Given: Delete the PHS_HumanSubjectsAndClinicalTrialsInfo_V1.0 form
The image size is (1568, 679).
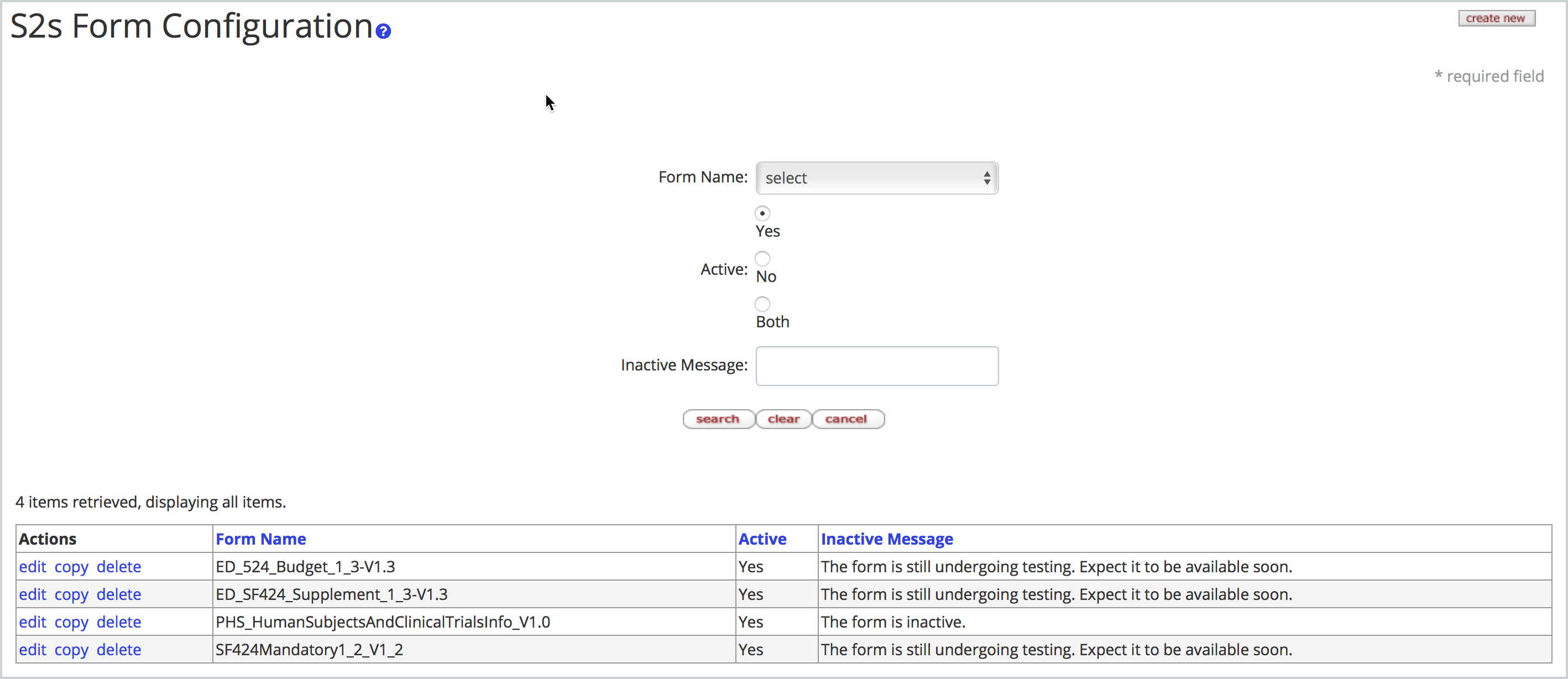Looking at the screenshot, I should [x=119, y=621].
